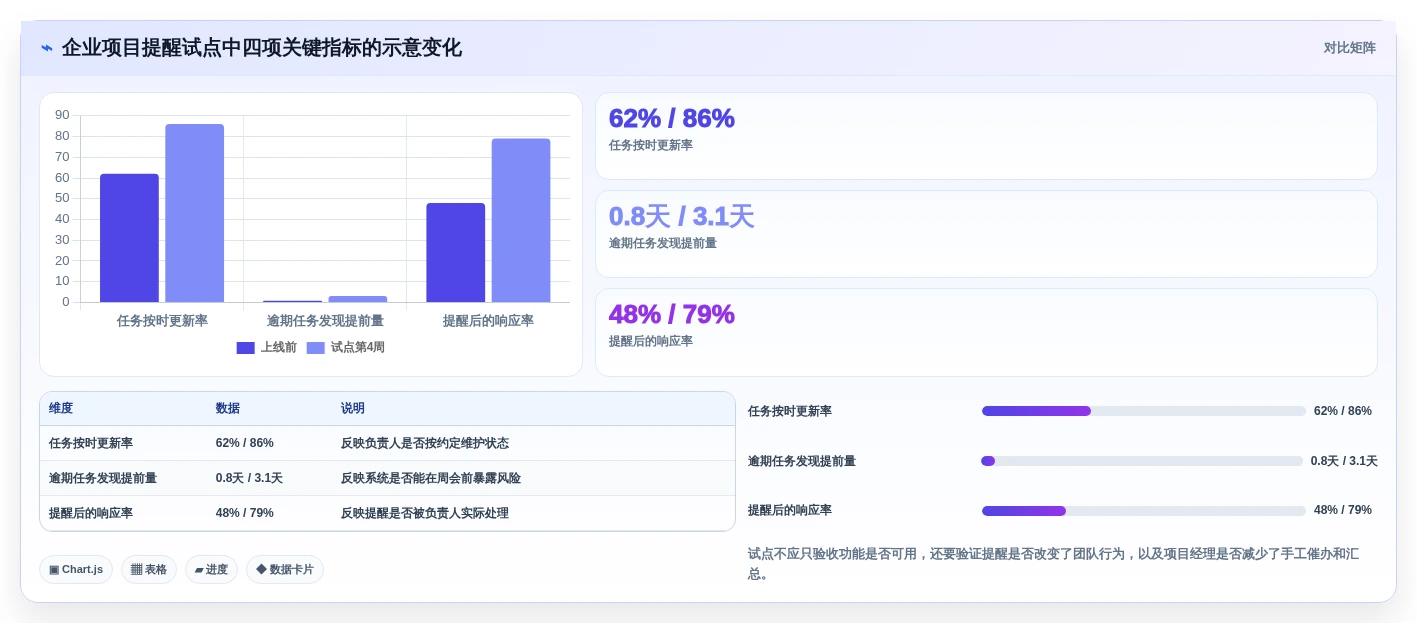Screen dimensions: 1417x623
Task: Toggle the 上线前 legend color box
Action: coord(246,348)
